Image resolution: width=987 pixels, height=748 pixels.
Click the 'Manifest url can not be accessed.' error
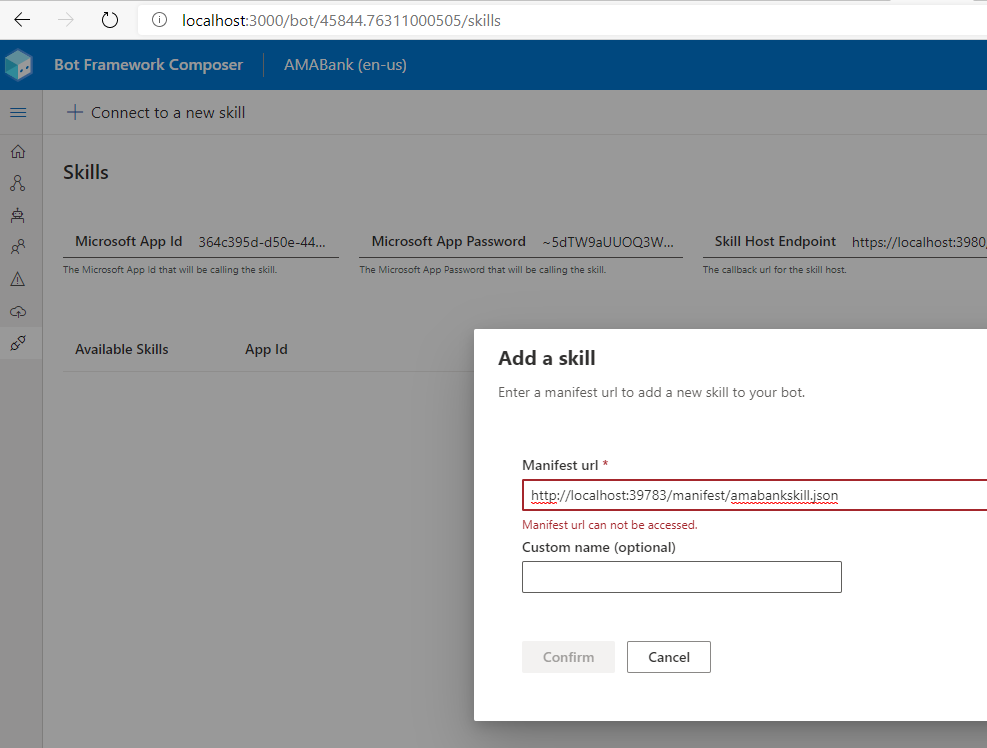click(610, 524)
